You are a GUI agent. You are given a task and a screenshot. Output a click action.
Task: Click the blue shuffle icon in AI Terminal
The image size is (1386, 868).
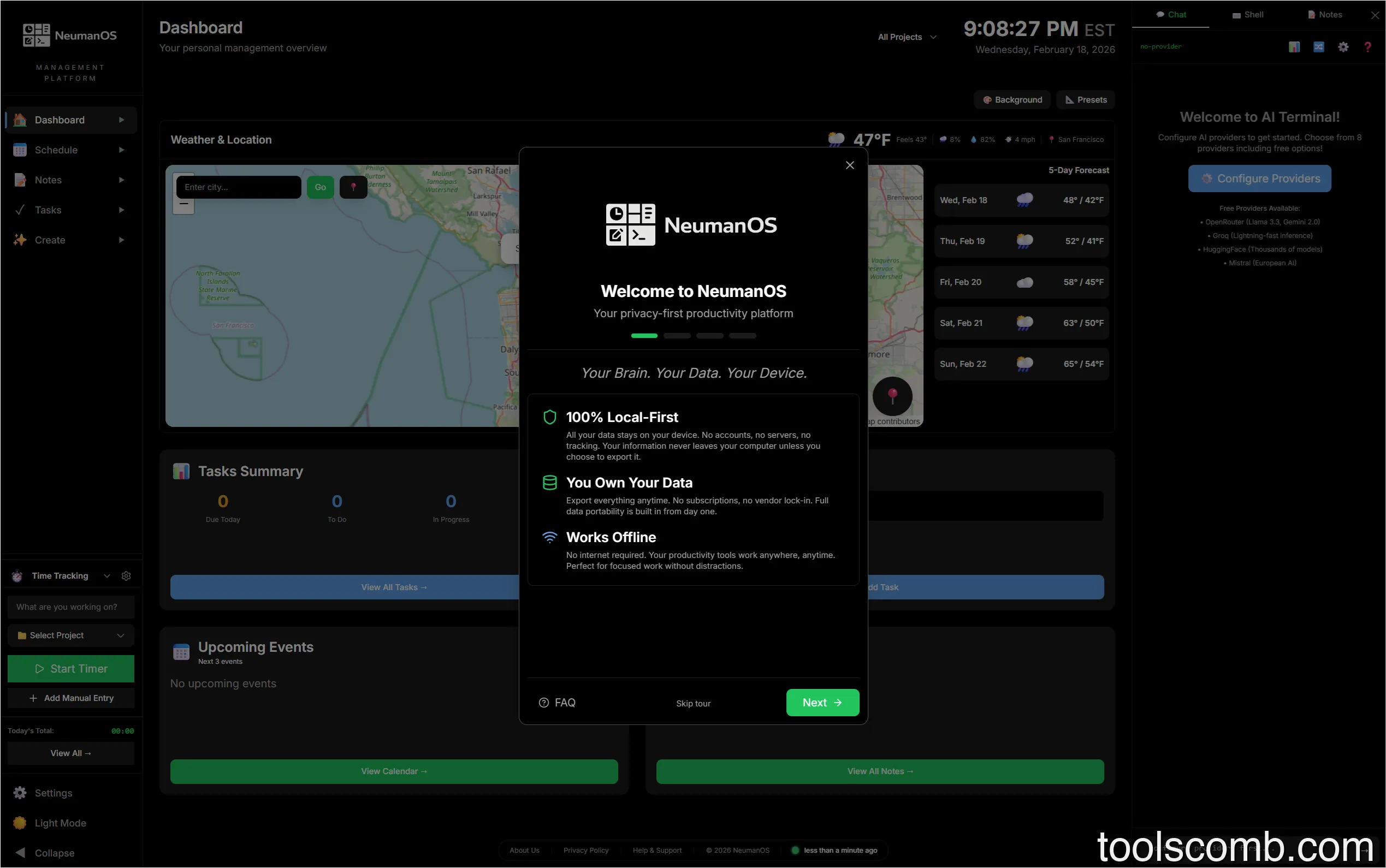[x=1319, y=47]
